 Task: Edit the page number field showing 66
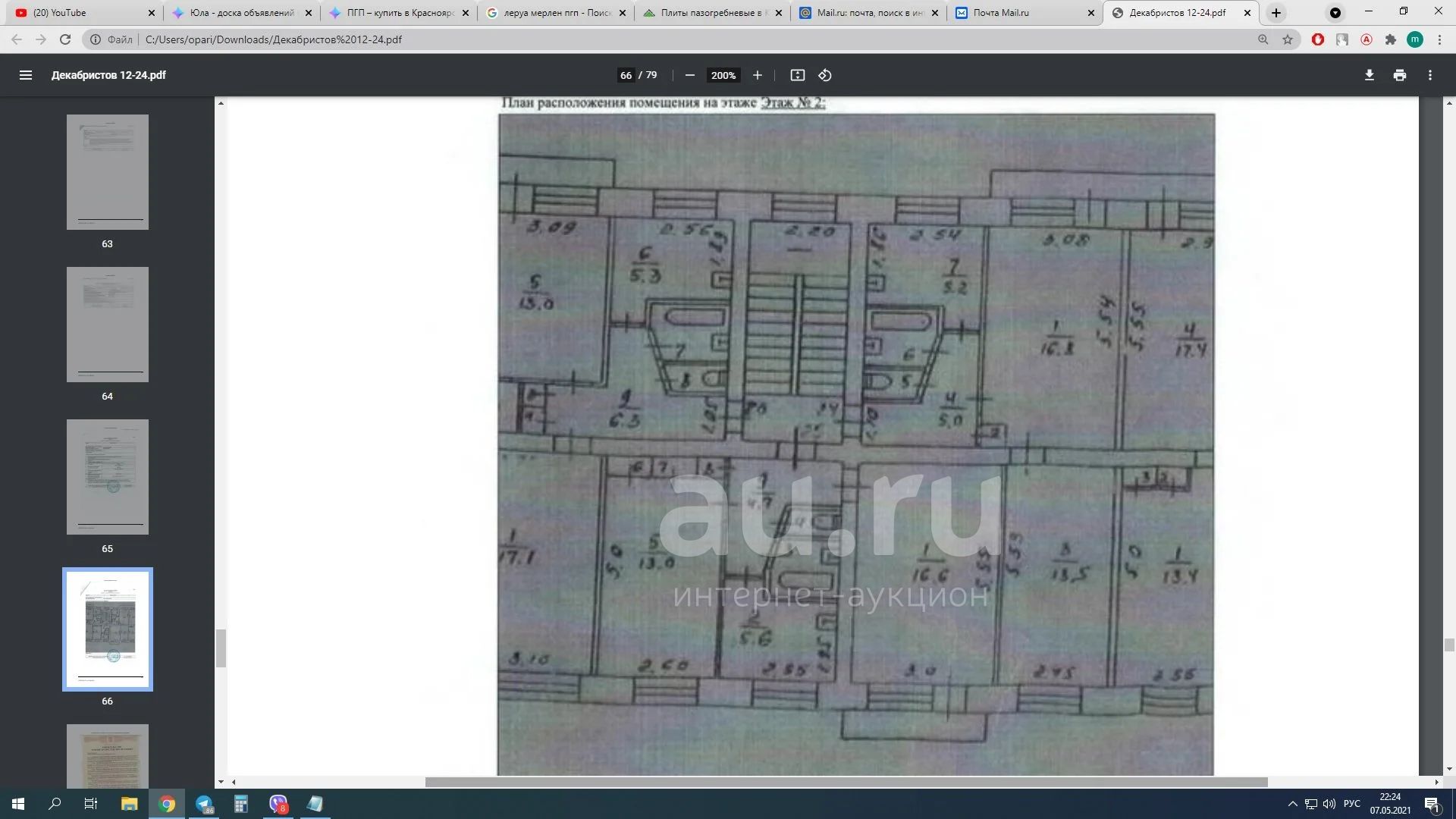pos(626,75)
